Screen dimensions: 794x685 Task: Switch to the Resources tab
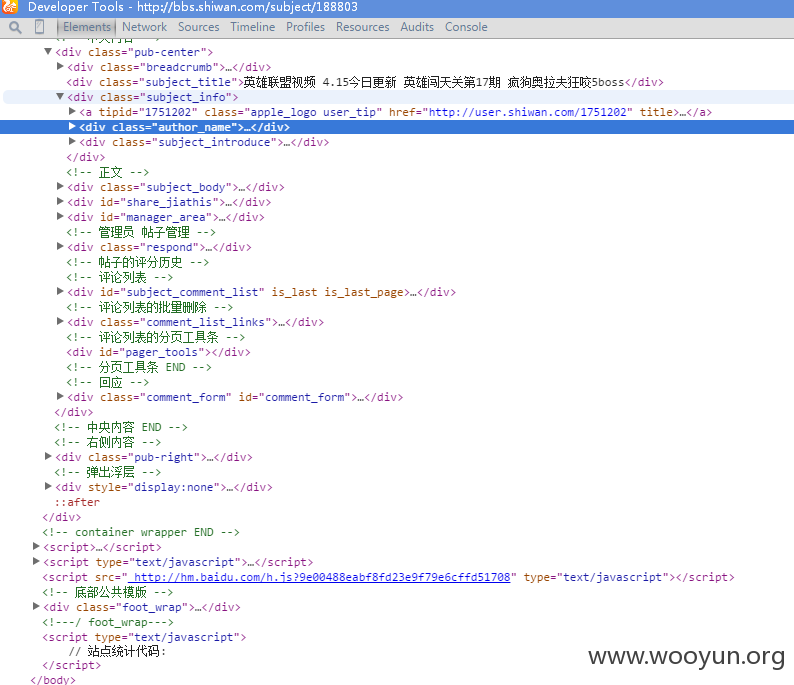point(363,27)
